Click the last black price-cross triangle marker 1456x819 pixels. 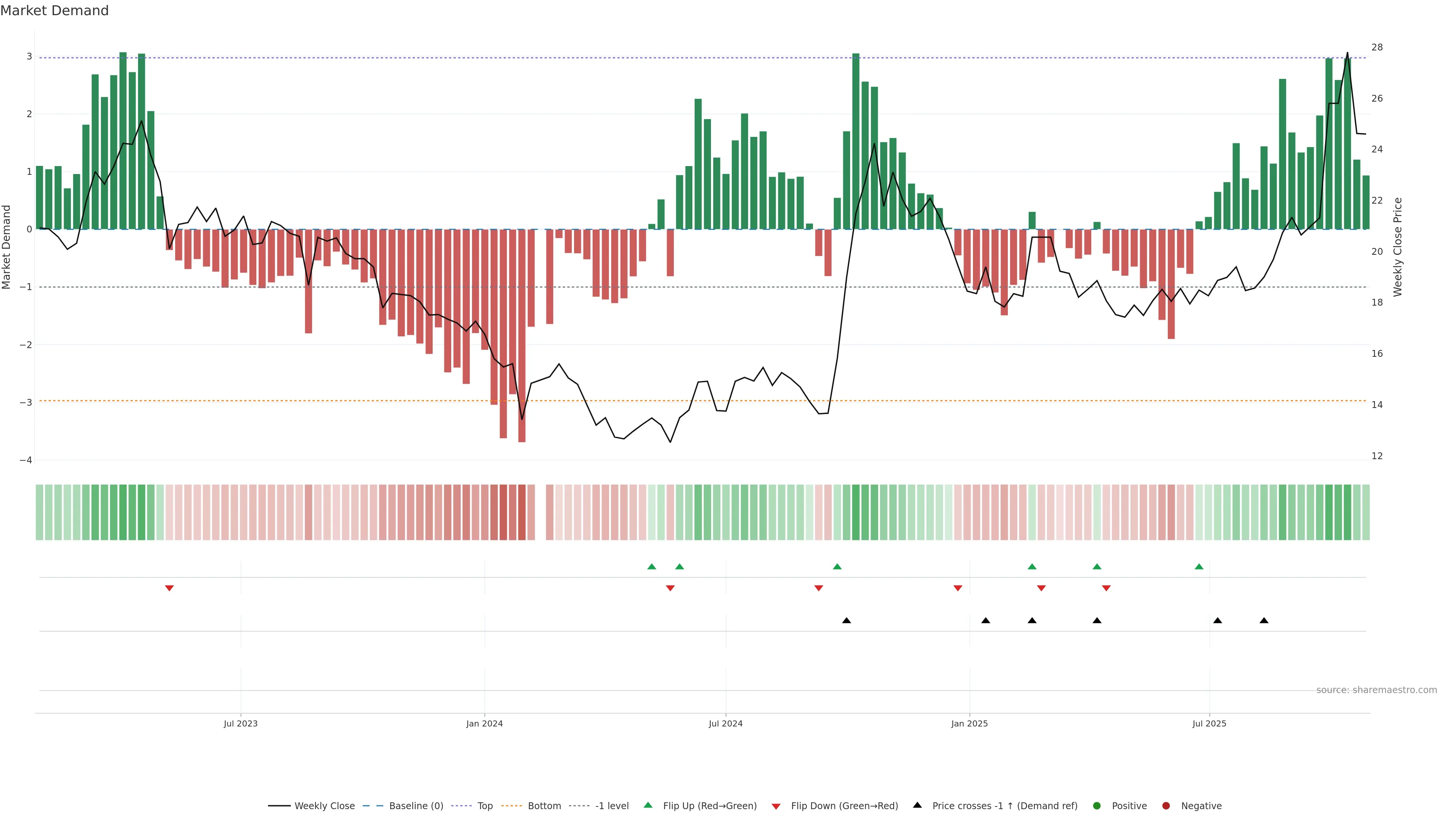pyautogui.click(x=1264, y=621)
